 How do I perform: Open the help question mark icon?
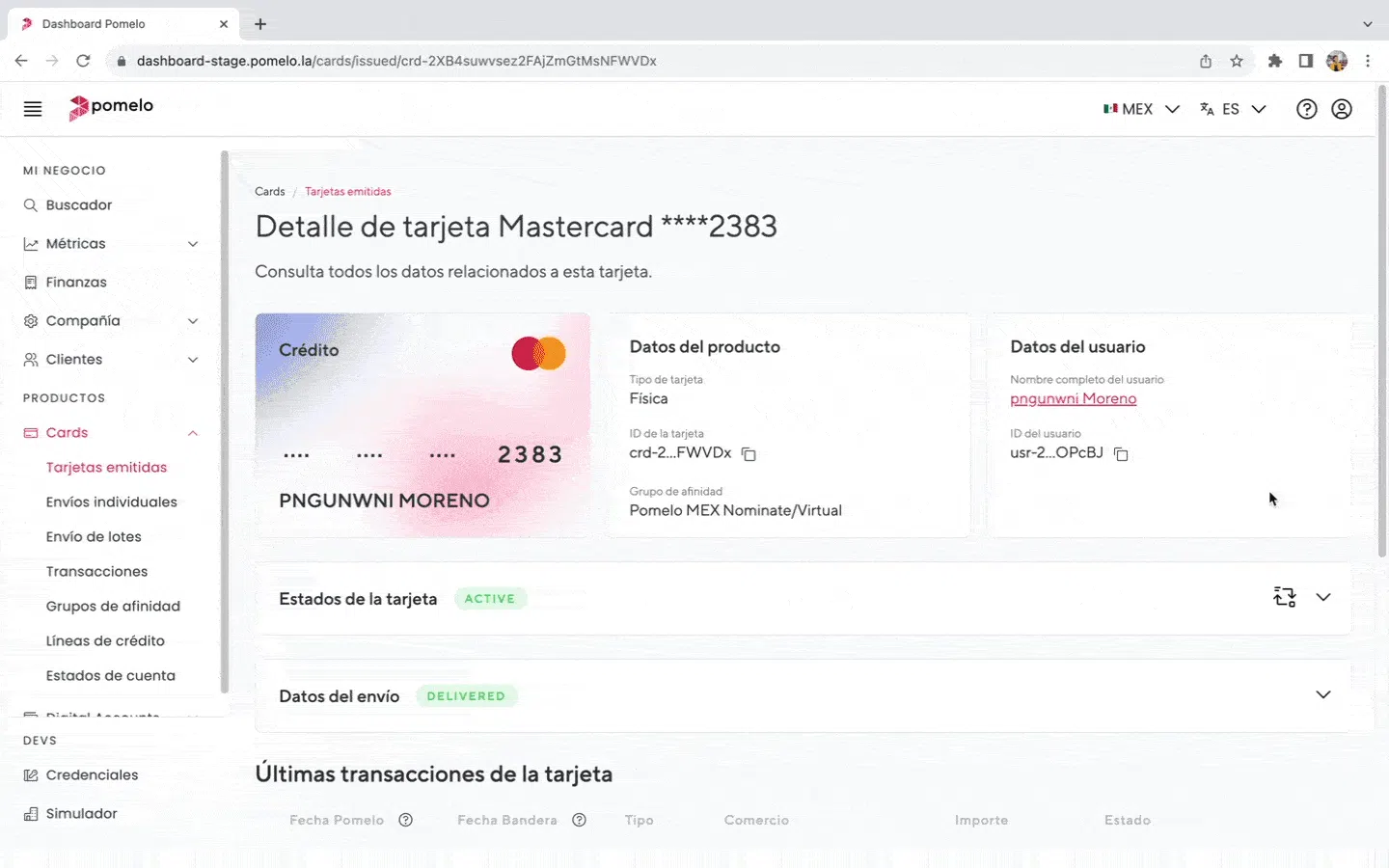pyautogui.click(x=1306, y=109)
